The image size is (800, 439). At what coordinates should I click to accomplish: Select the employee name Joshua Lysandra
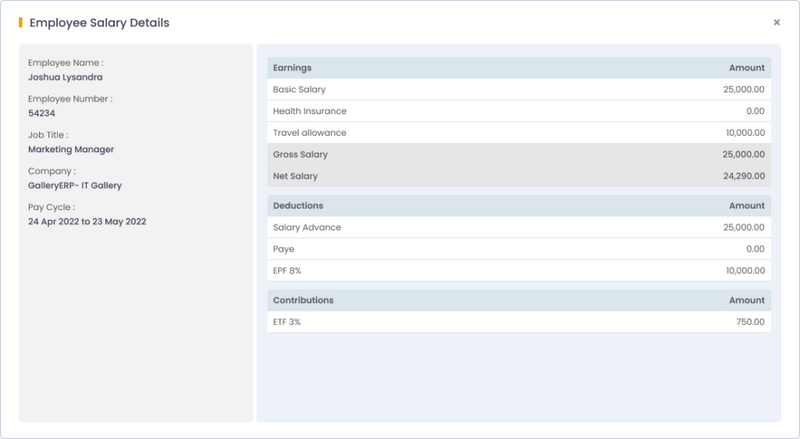point(66,76)
